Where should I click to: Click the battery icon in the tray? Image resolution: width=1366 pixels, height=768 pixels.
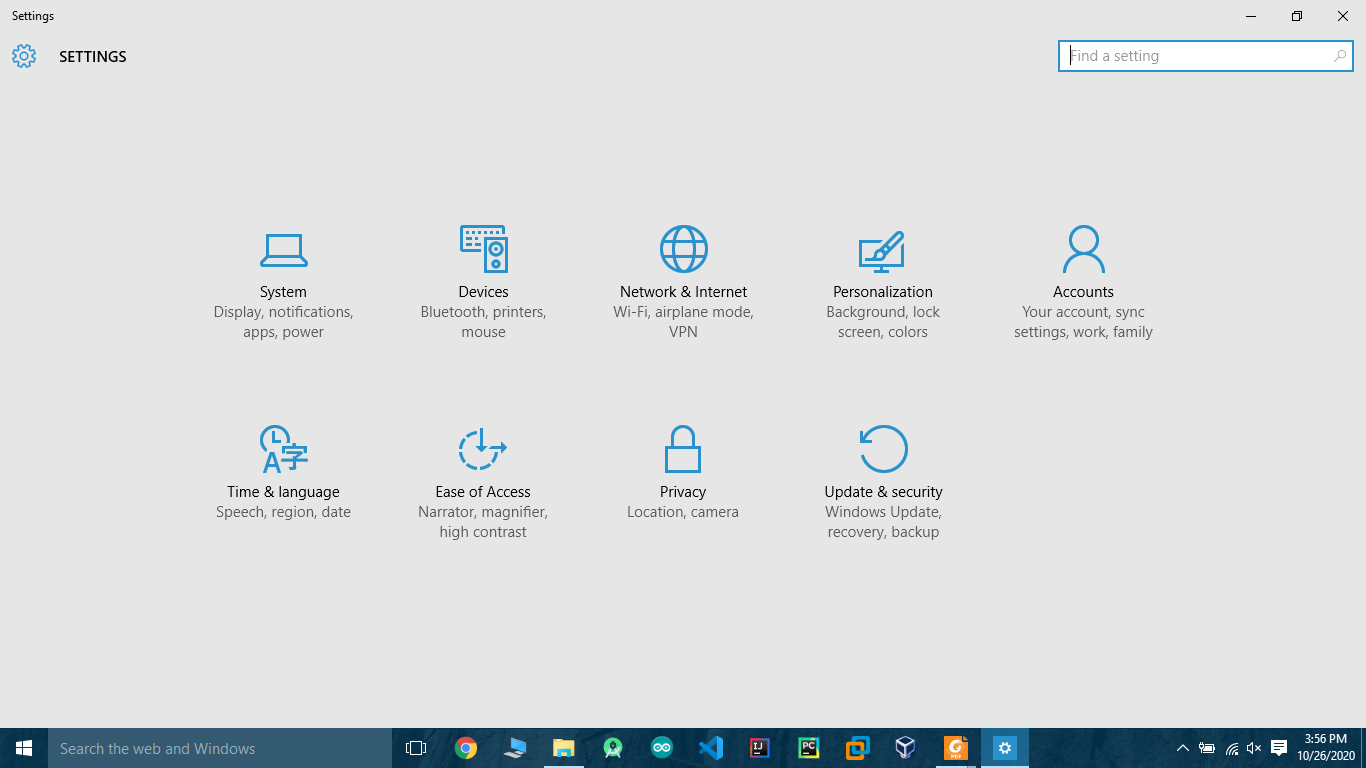click(x=1207, y=748)
